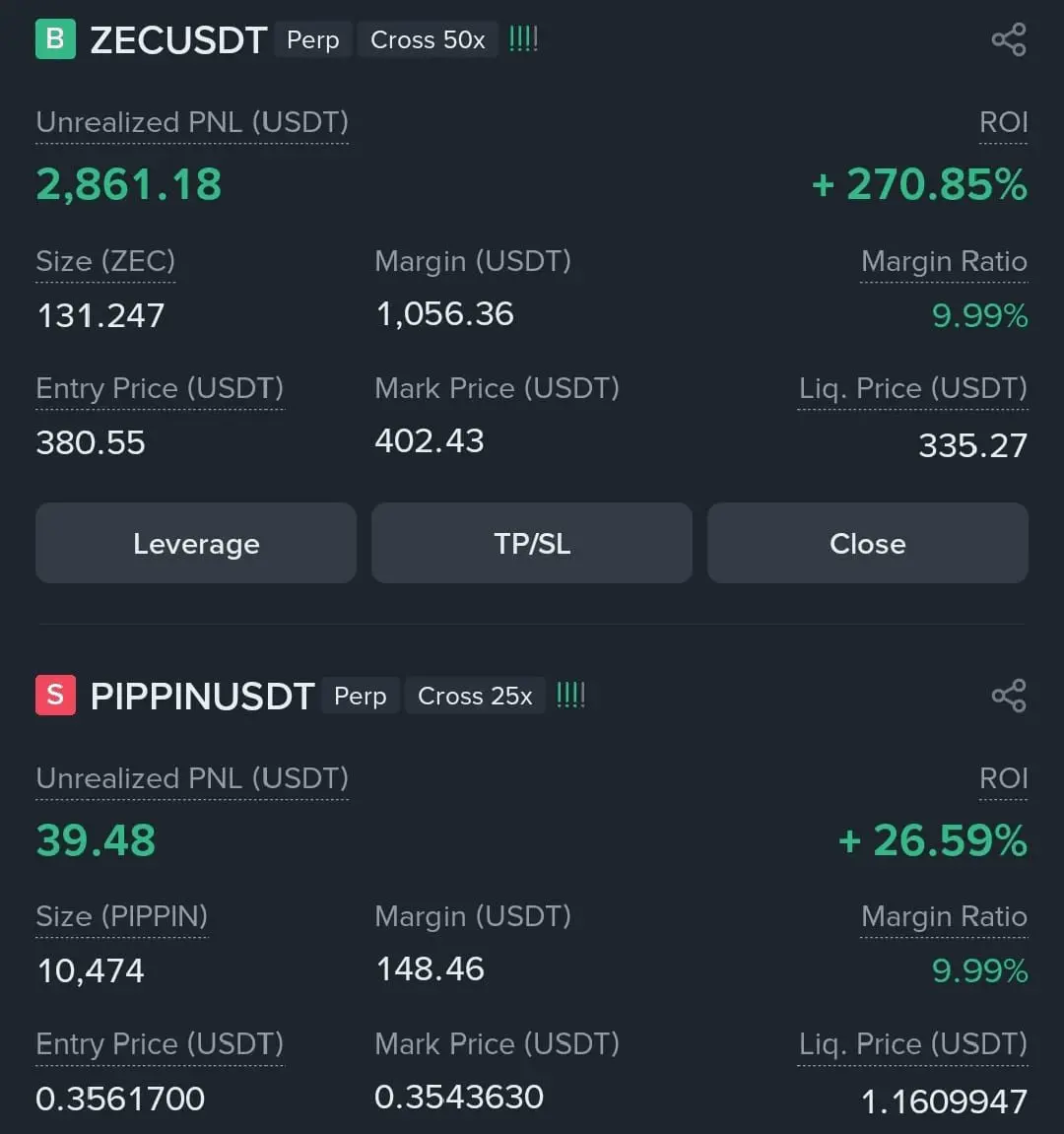Share the PIPPINUSDT position
1064x1134 pixels.
(1008, 695)
